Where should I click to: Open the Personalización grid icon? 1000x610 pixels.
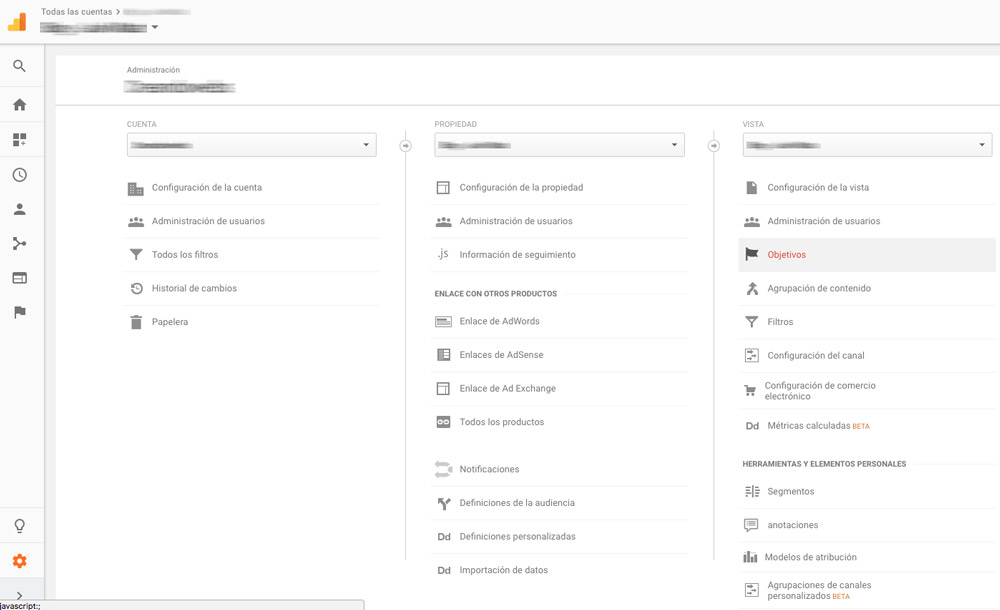[20, 139]
